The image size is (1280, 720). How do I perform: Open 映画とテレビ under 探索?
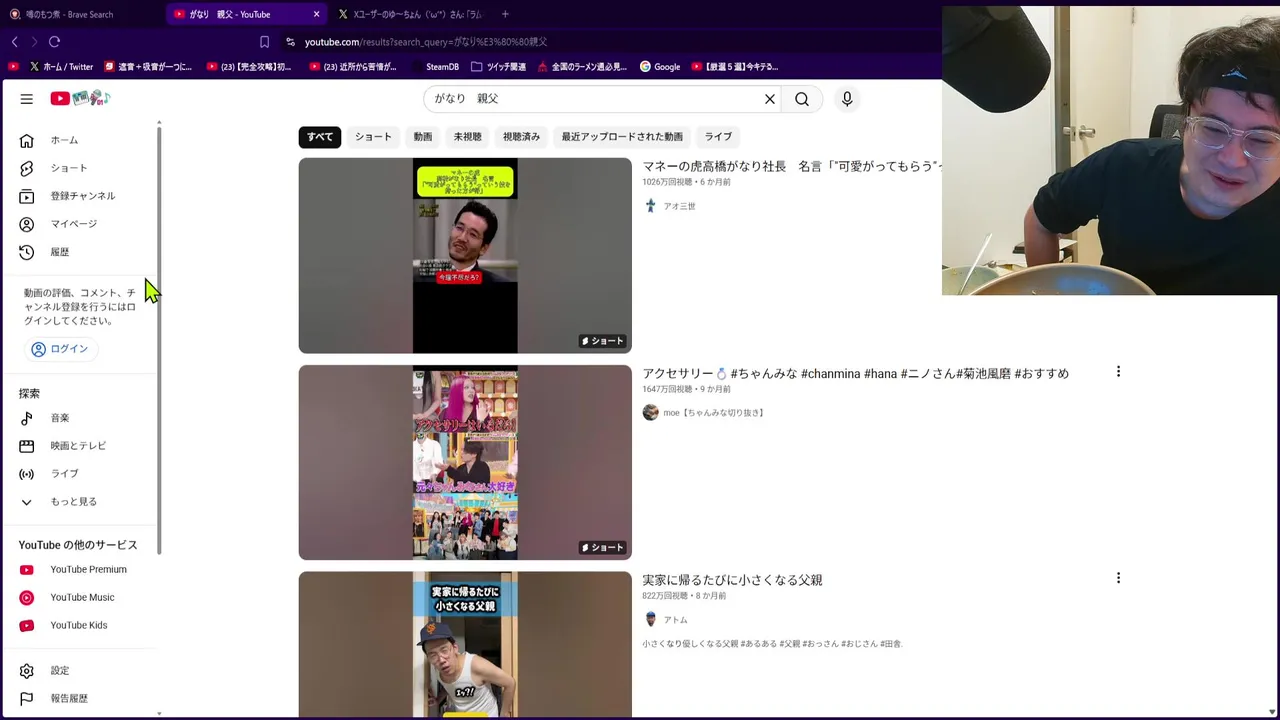[81, 446]
